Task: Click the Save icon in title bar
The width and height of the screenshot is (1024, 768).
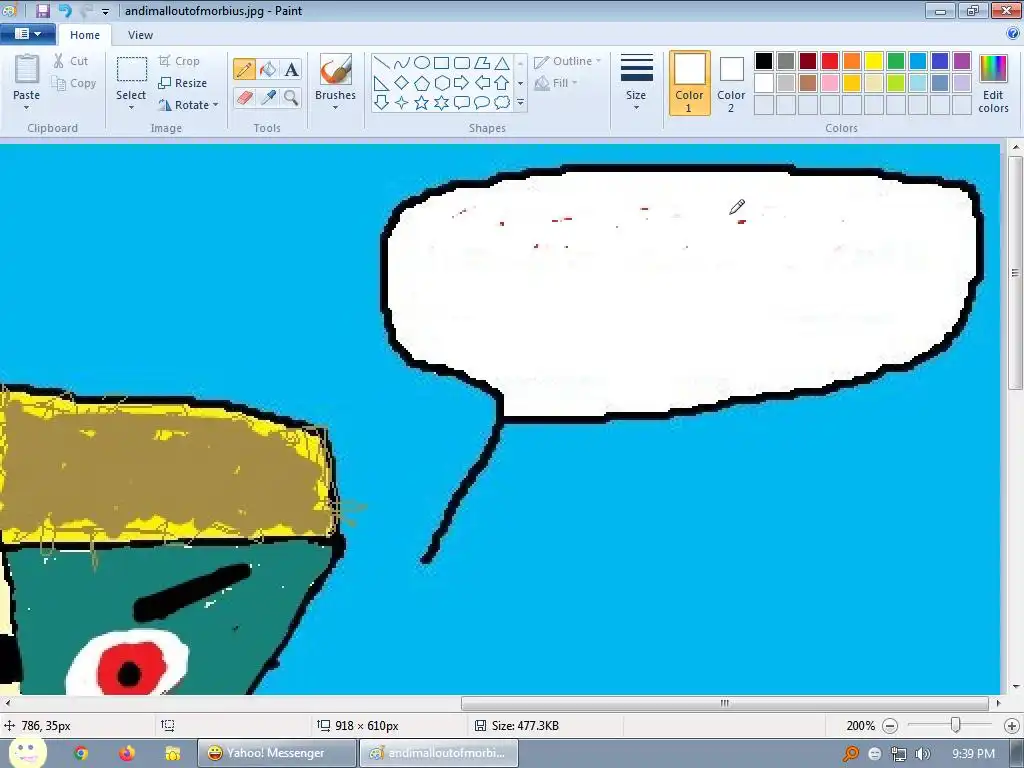Action: click(x=43, y=10)
